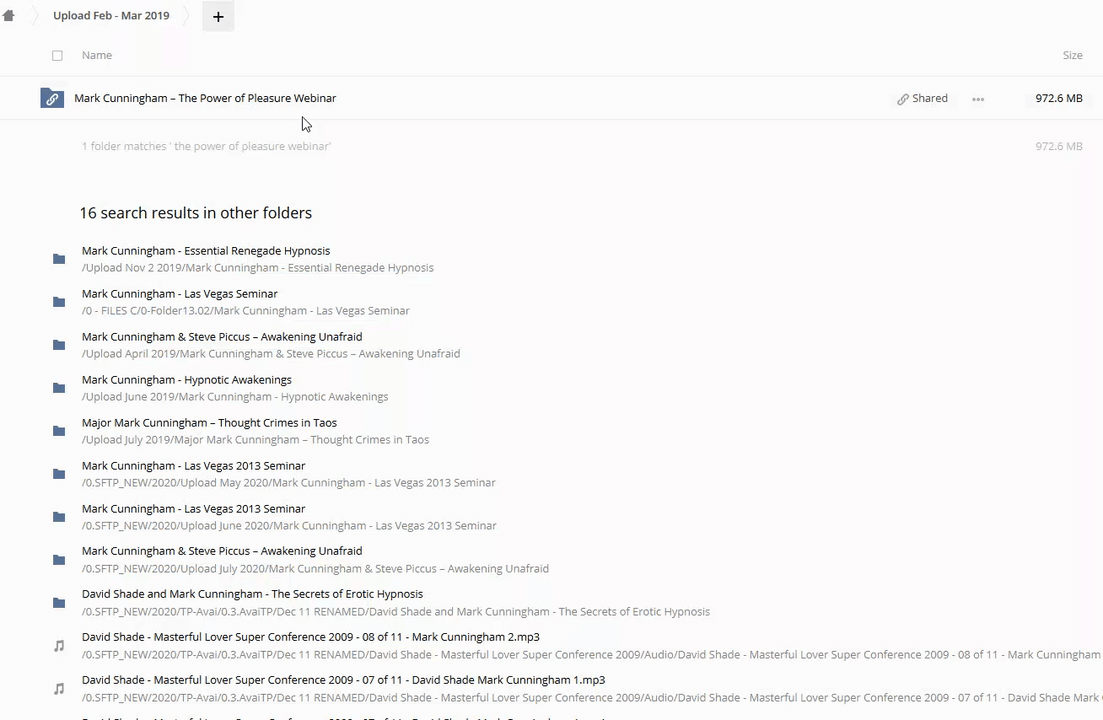
Task: Click the shared folder link icon
Action: pyautogui.click(x=52, y=98)
